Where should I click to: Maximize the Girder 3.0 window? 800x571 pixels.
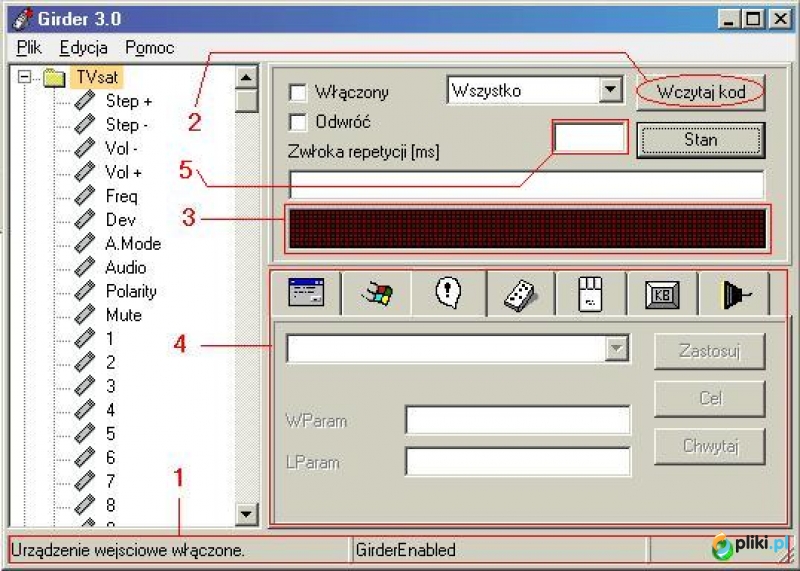(x=754, y=19)
